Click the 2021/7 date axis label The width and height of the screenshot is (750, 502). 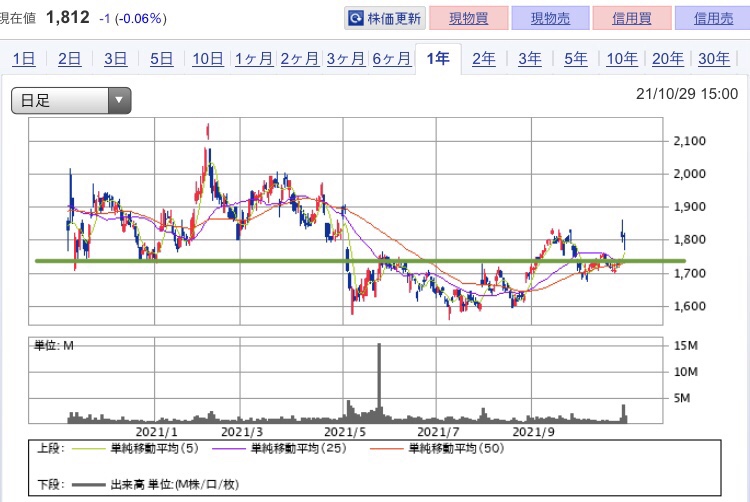tap(438, 432)
